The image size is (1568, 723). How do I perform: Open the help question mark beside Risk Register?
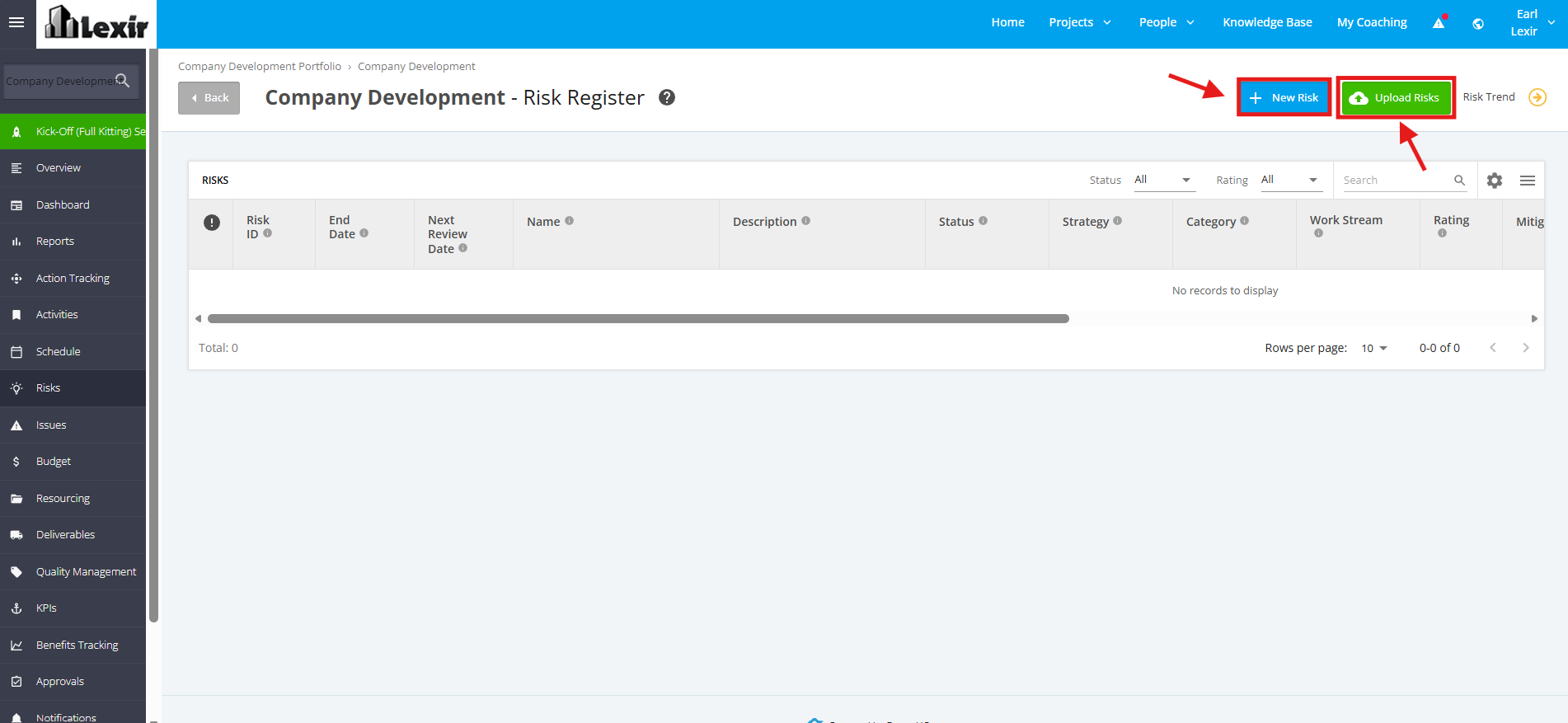pos(667,97)
